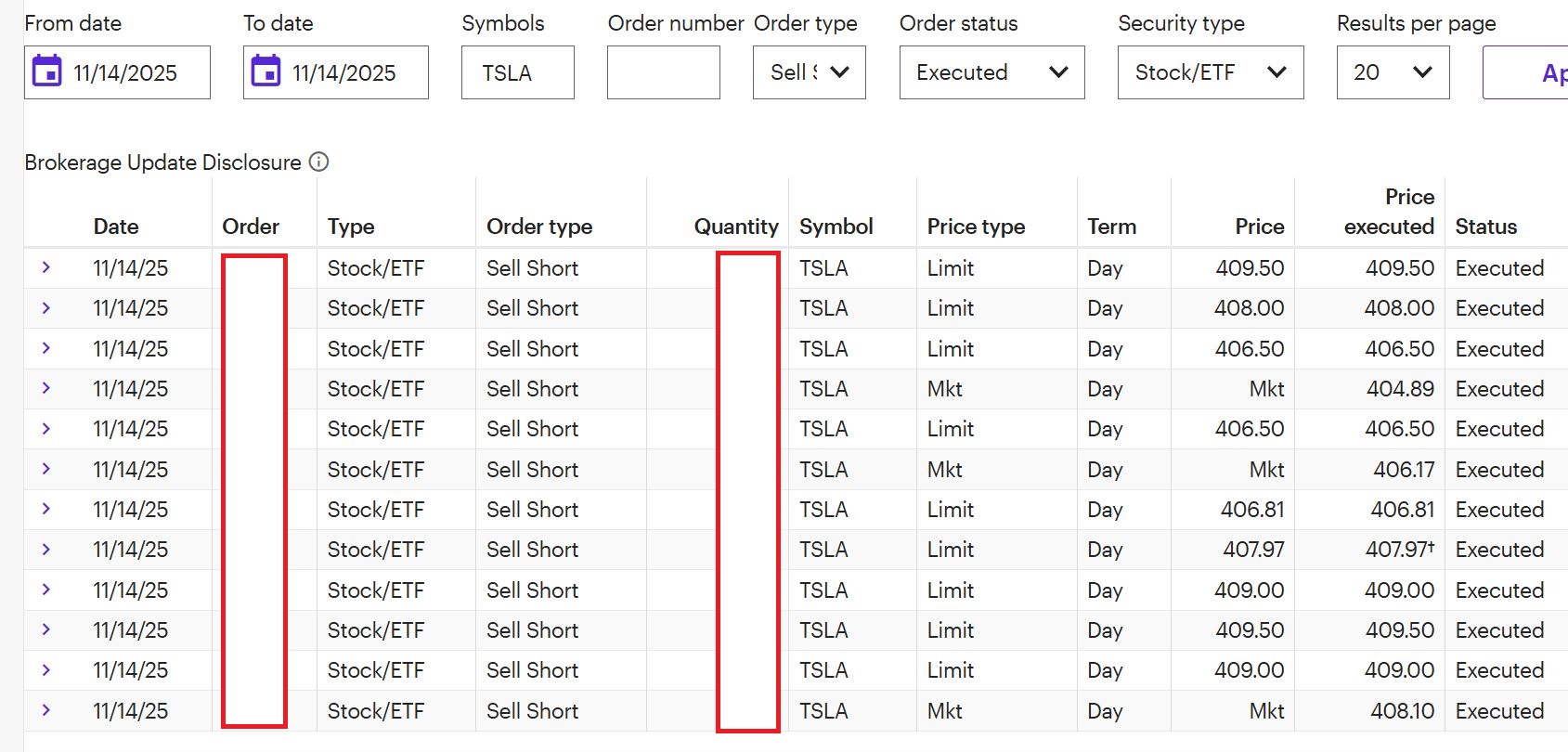1568x752 pixels.
Task: Expand the order row priced at 408.00
Action: 45,307
